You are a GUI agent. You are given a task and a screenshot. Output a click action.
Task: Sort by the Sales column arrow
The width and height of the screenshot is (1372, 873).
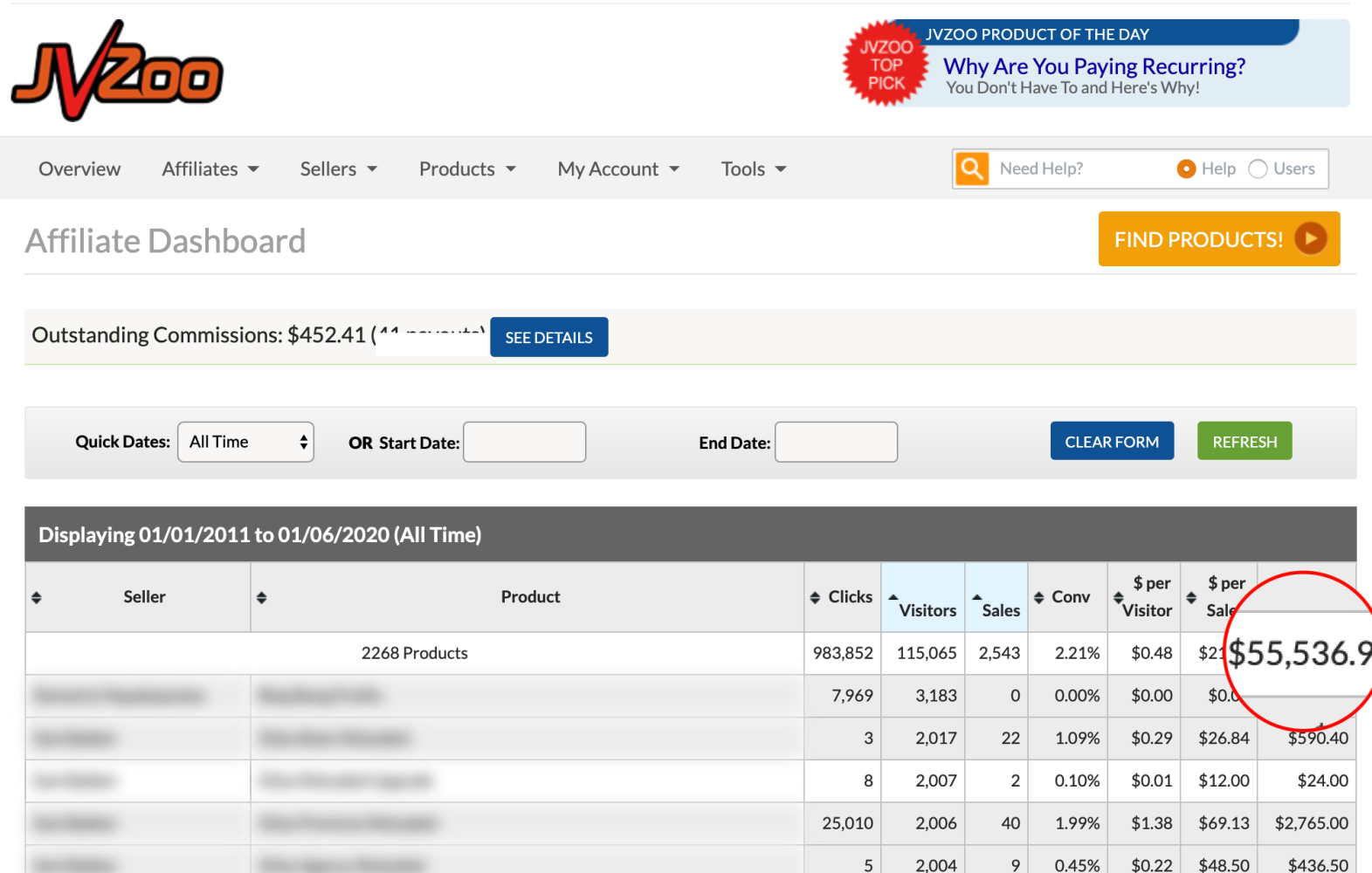(x=976, y=598)
